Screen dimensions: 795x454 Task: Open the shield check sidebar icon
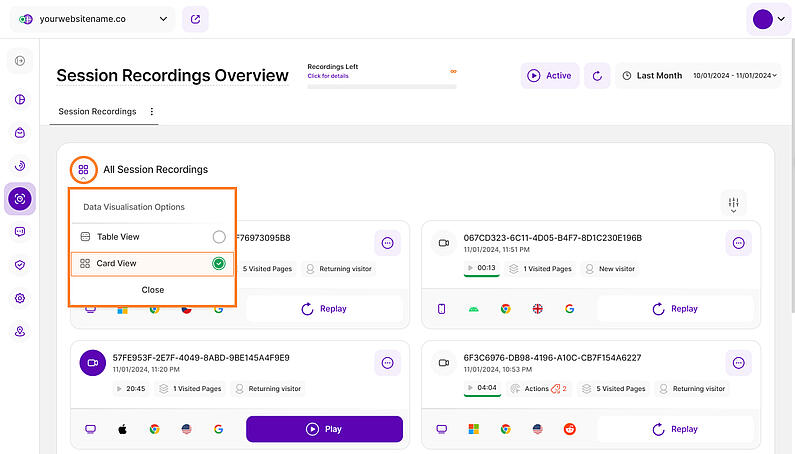20,265
